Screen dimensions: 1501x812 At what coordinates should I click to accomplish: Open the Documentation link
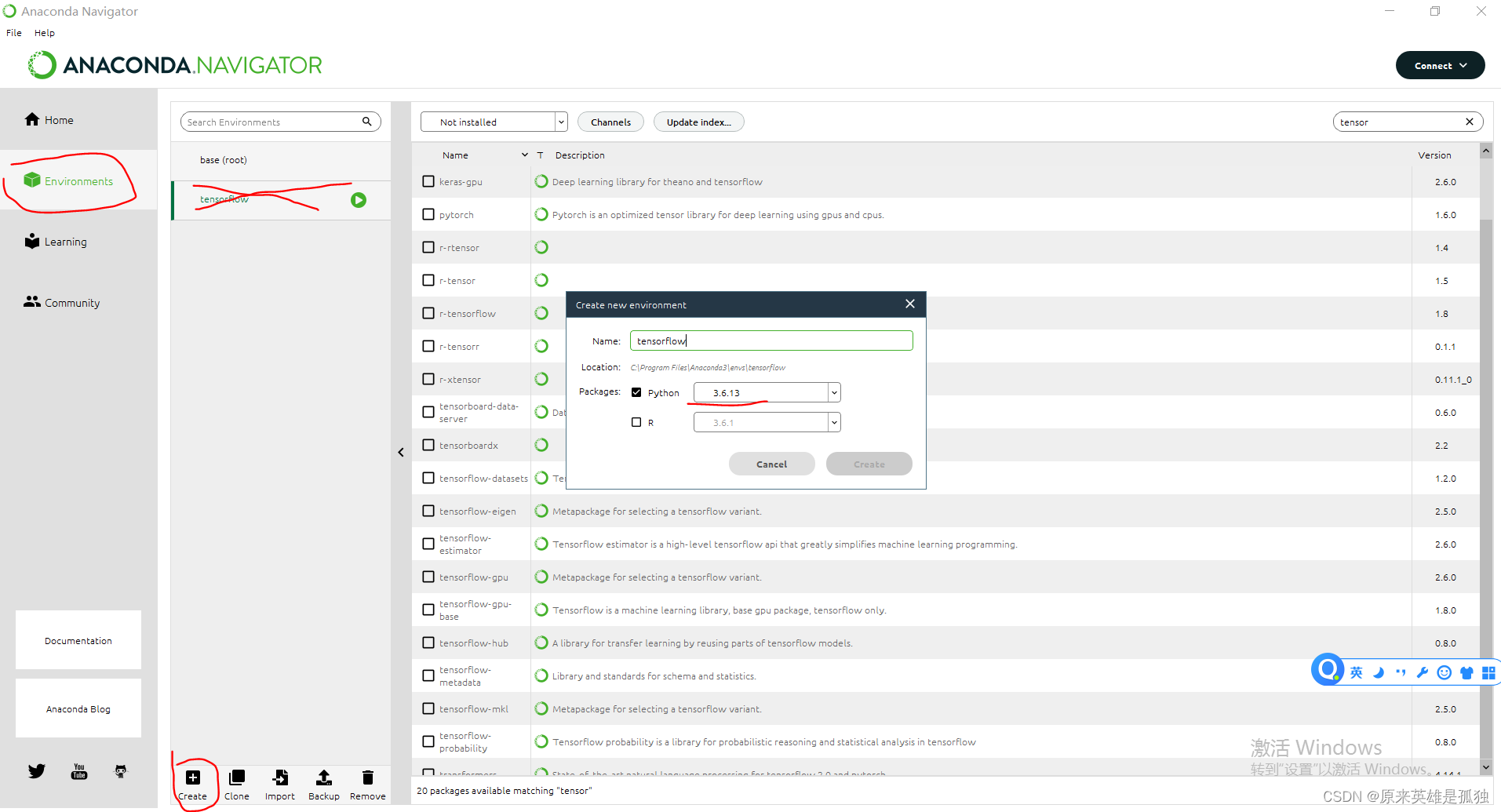click(x=78, y=640)
